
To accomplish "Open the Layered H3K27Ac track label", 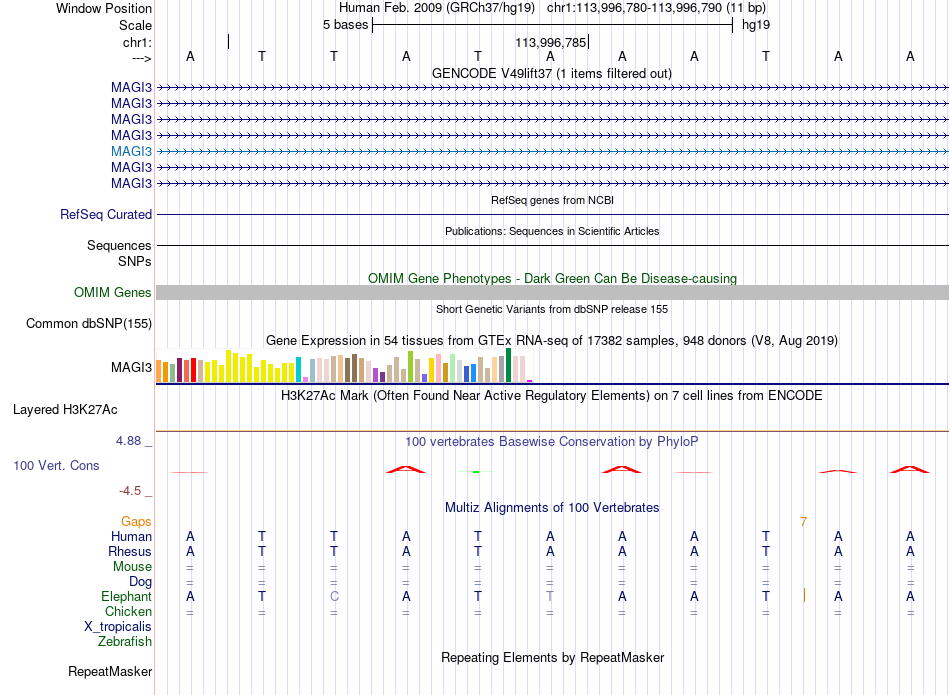I will coord(65,410).
